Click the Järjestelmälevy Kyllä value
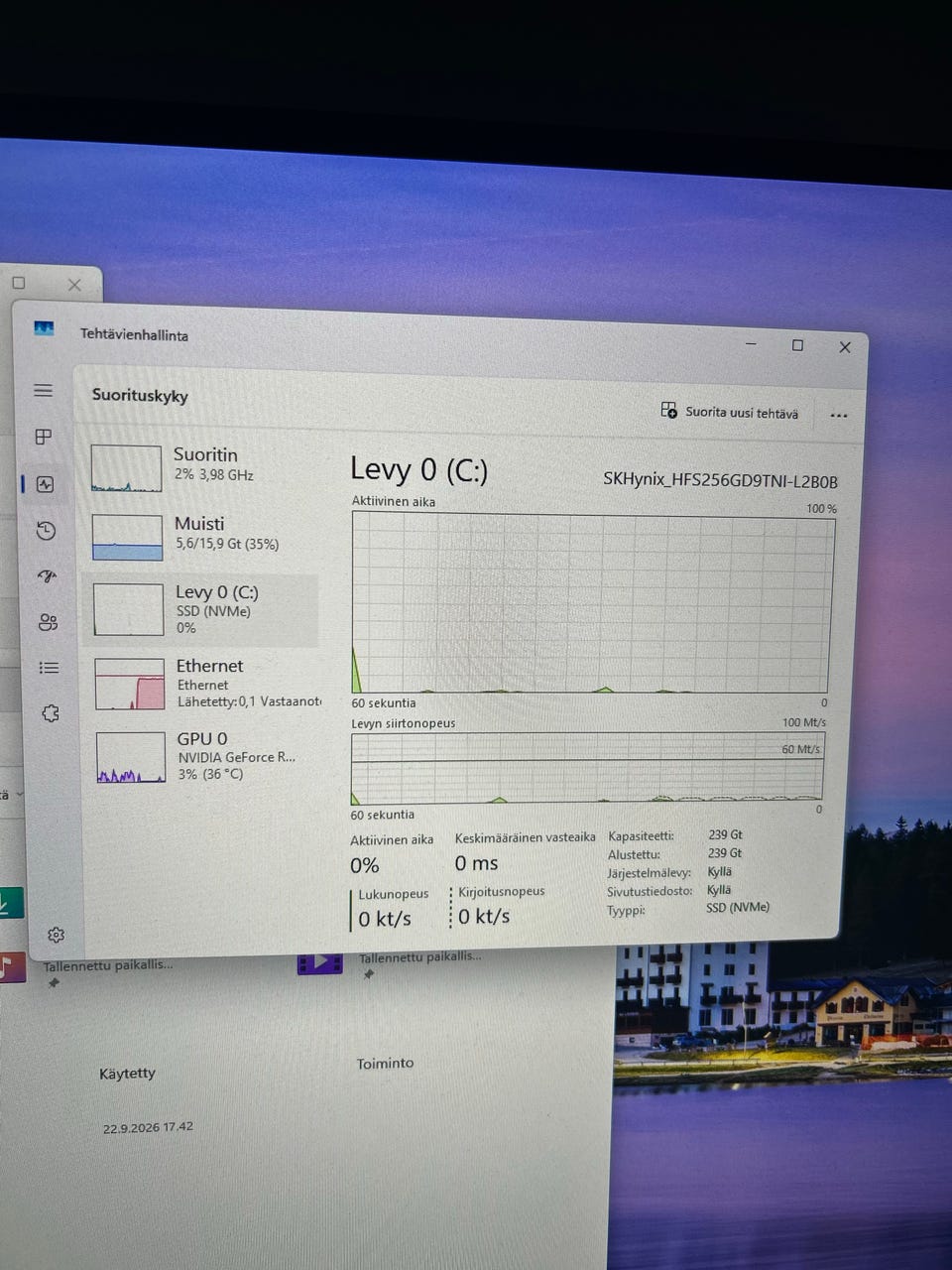 click(x=720, y=871)
